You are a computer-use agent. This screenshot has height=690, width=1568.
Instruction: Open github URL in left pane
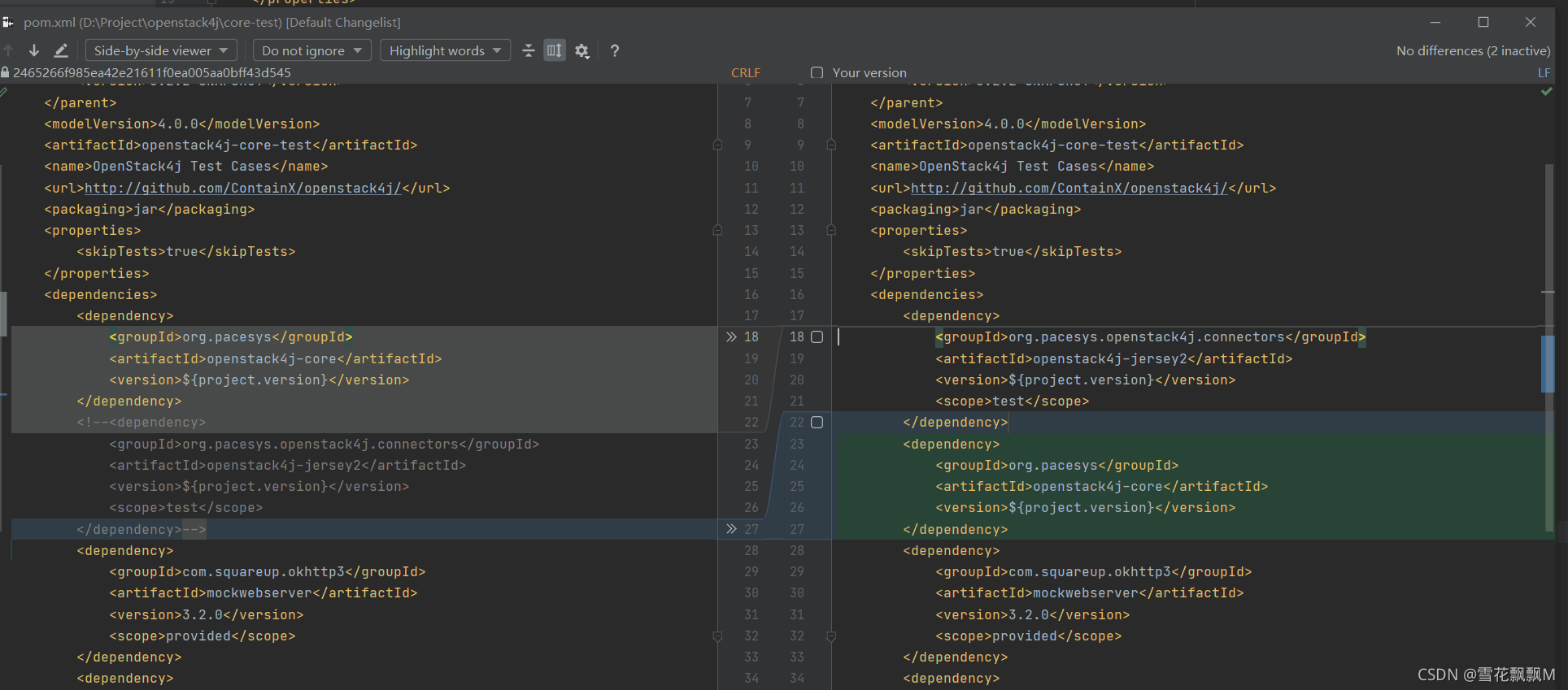[x=243, y=188]
